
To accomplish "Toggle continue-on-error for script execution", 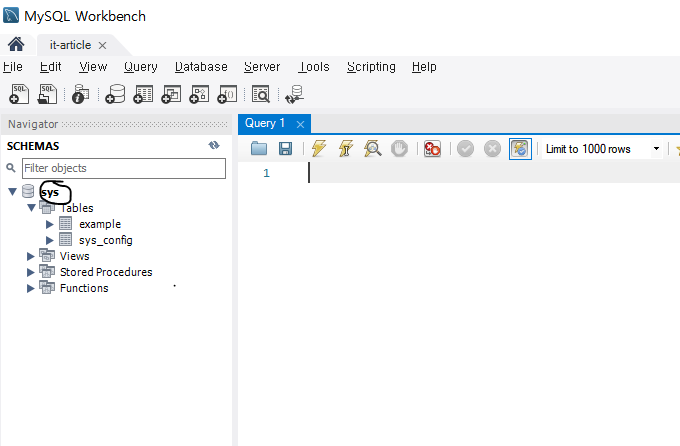I will (x=432, y=149).
